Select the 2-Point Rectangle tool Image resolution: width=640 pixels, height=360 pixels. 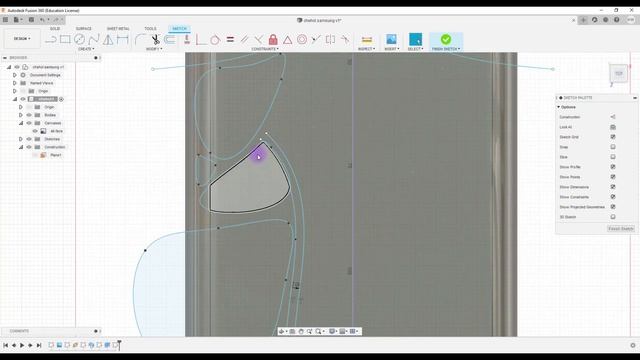65,40
